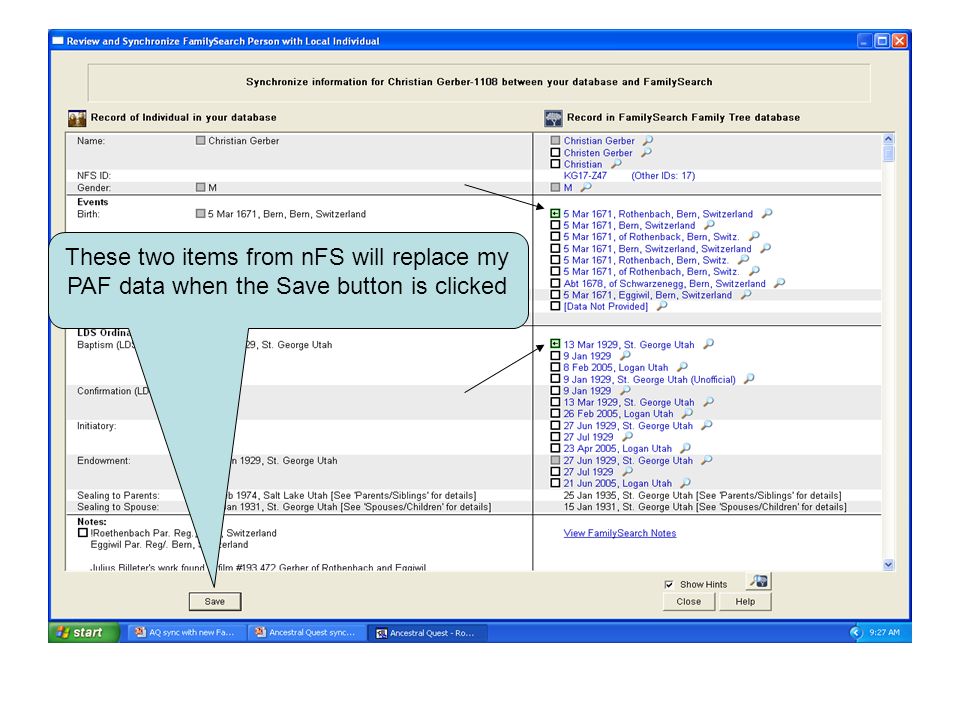Click magnifier next to the lone name Christian

[x=617, y=163]
